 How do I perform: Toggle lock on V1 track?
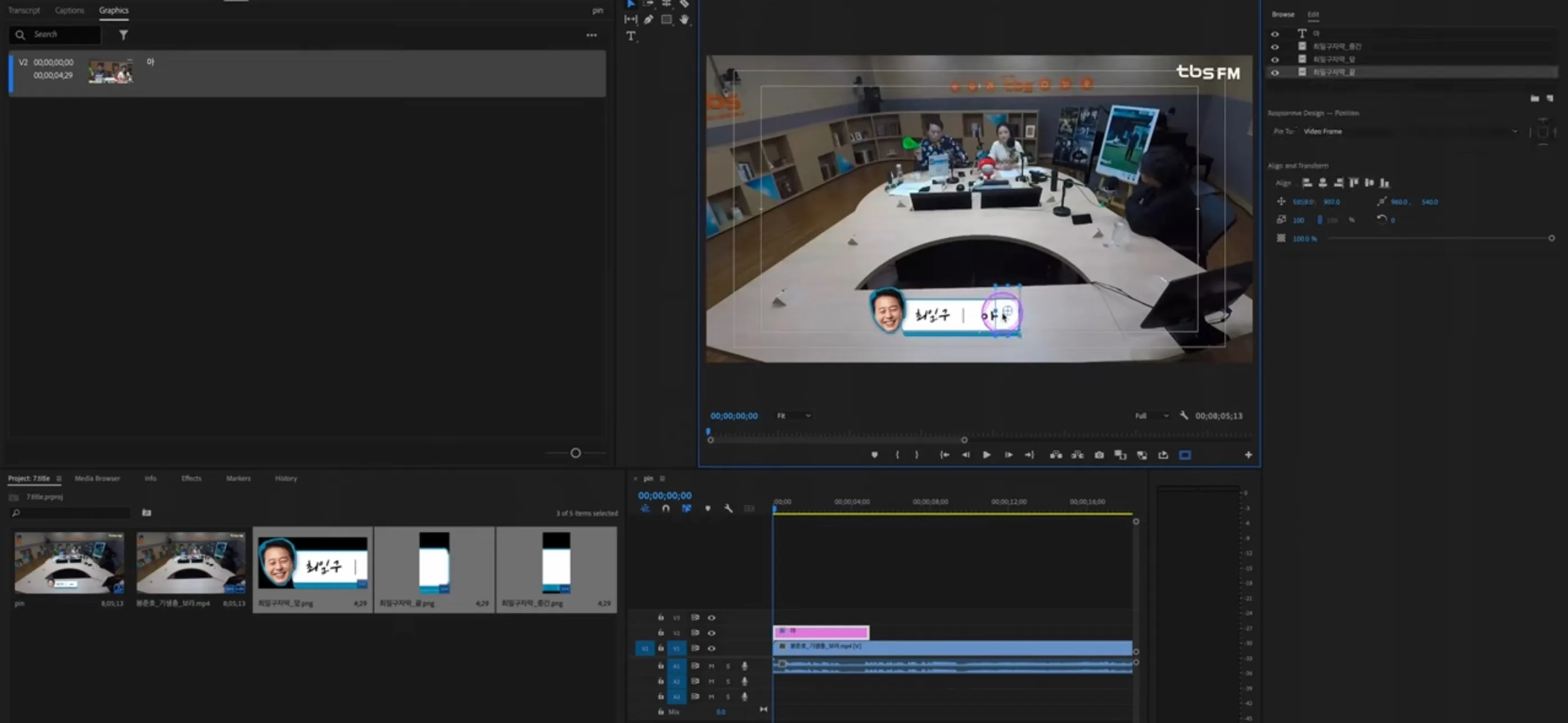(661, 648)
